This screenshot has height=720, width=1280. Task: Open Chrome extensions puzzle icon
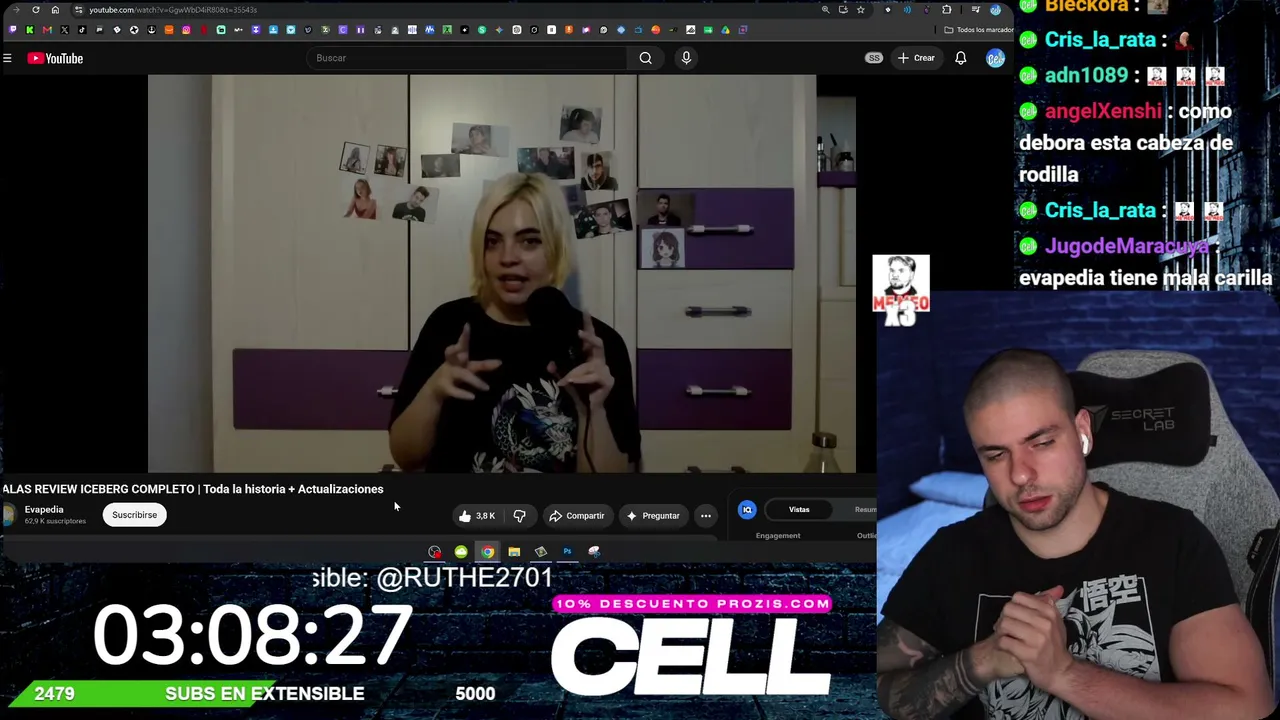point(946,10)
